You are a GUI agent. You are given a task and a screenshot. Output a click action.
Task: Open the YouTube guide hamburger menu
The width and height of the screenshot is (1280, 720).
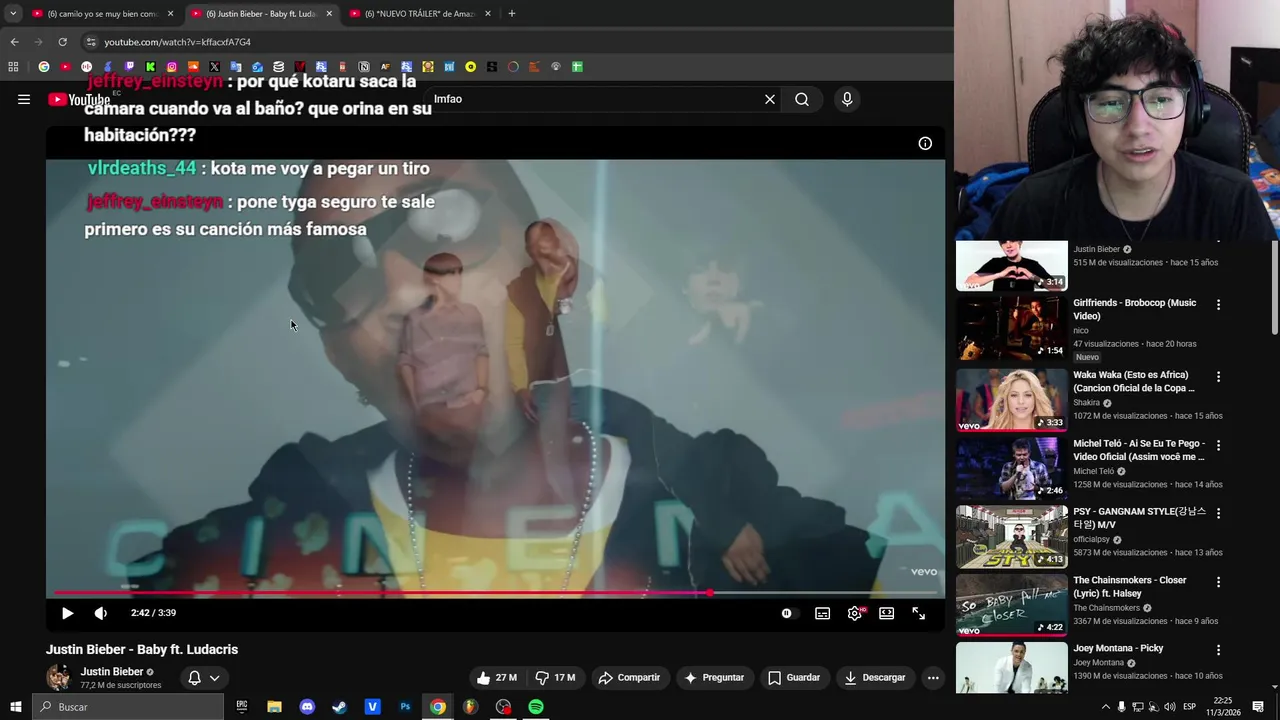coord(24,99)
